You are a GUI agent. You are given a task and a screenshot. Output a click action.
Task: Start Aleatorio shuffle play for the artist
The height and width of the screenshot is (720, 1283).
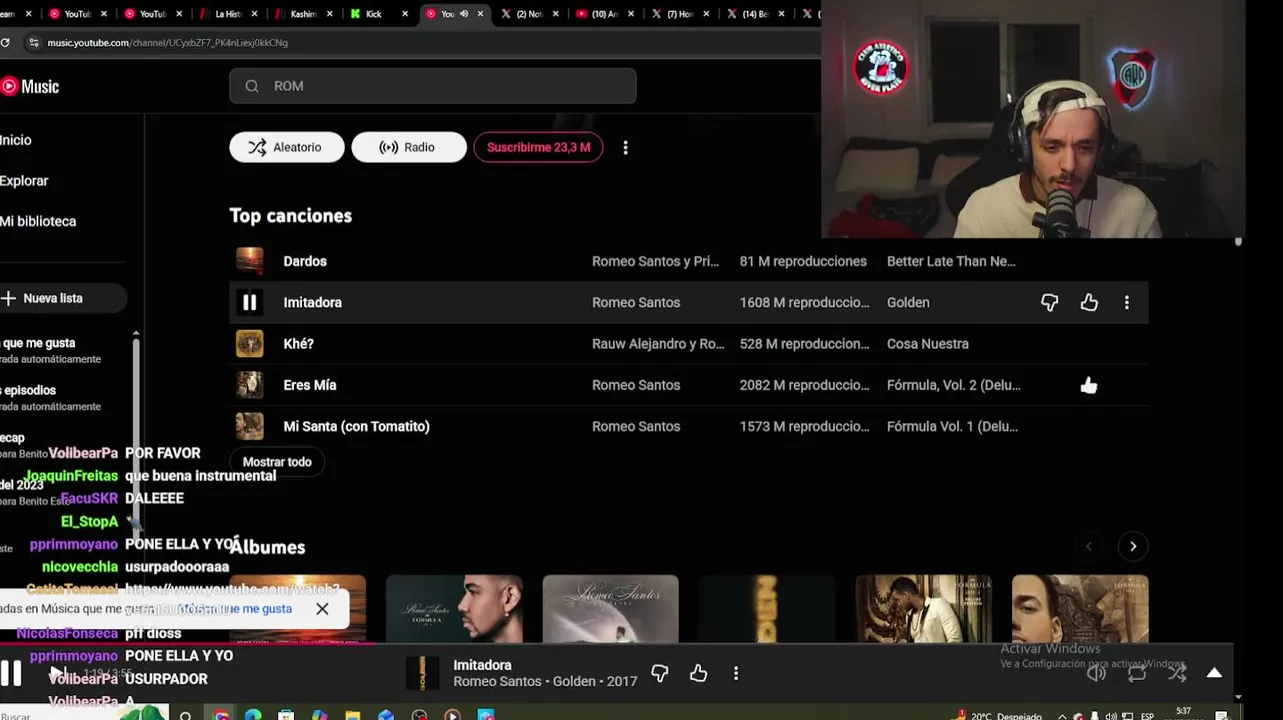pyautogui.click(x=287, y=147)
